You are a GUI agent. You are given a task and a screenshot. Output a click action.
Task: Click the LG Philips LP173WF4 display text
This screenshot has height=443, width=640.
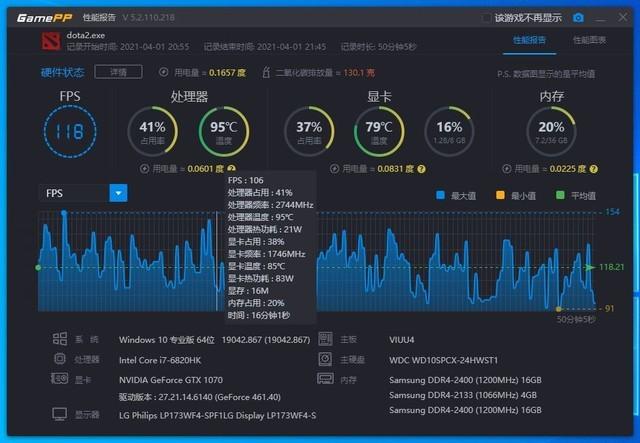click(218, 416)
